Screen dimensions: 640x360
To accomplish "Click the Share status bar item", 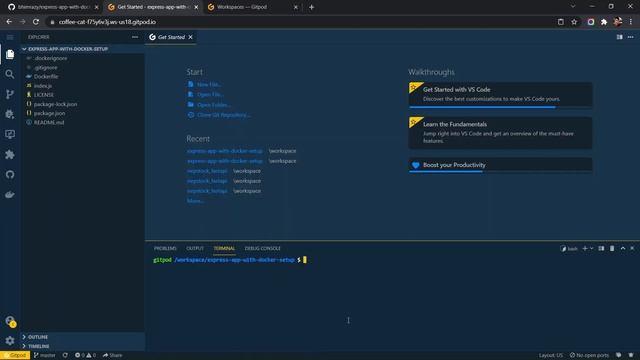I will (113, 355).
